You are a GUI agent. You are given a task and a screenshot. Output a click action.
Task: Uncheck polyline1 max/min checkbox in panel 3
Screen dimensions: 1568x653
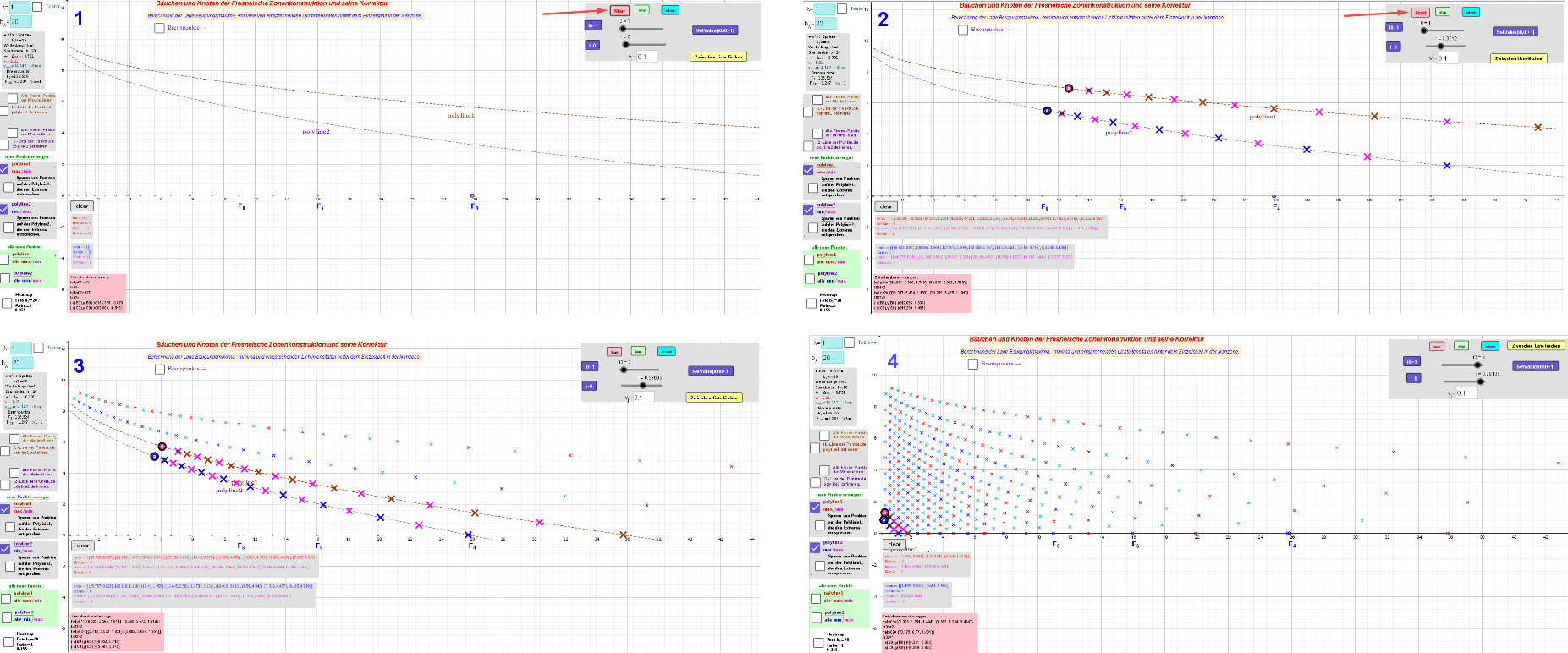(x=4, y=508)
